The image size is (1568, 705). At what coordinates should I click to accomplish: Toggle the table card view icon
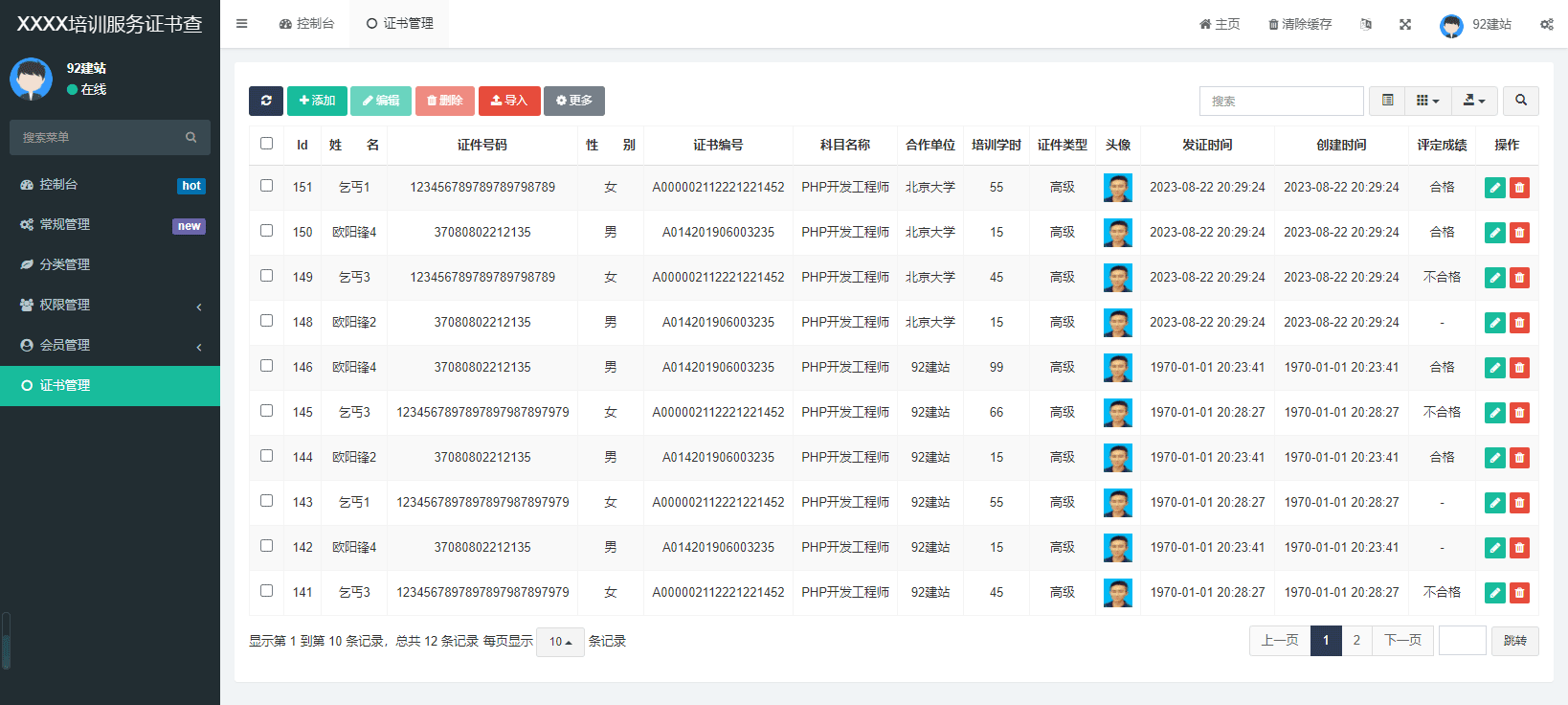1387,101
